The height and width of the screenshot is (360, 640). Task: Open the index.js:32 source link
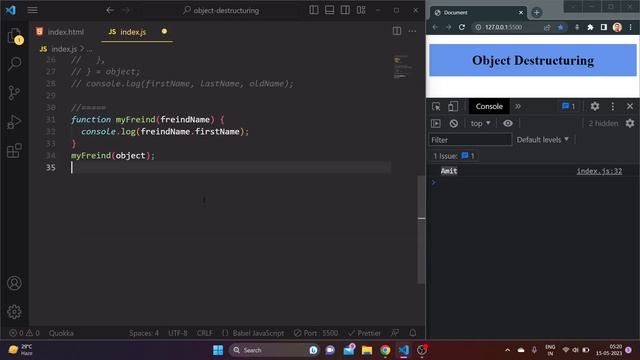click(599, 171)
